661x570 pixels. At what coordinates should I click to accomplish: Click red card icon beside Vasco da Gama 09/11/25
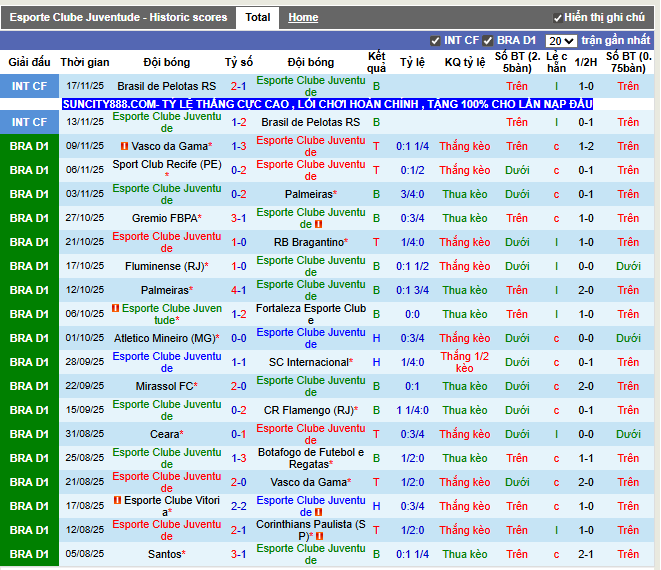click(124, 146)
